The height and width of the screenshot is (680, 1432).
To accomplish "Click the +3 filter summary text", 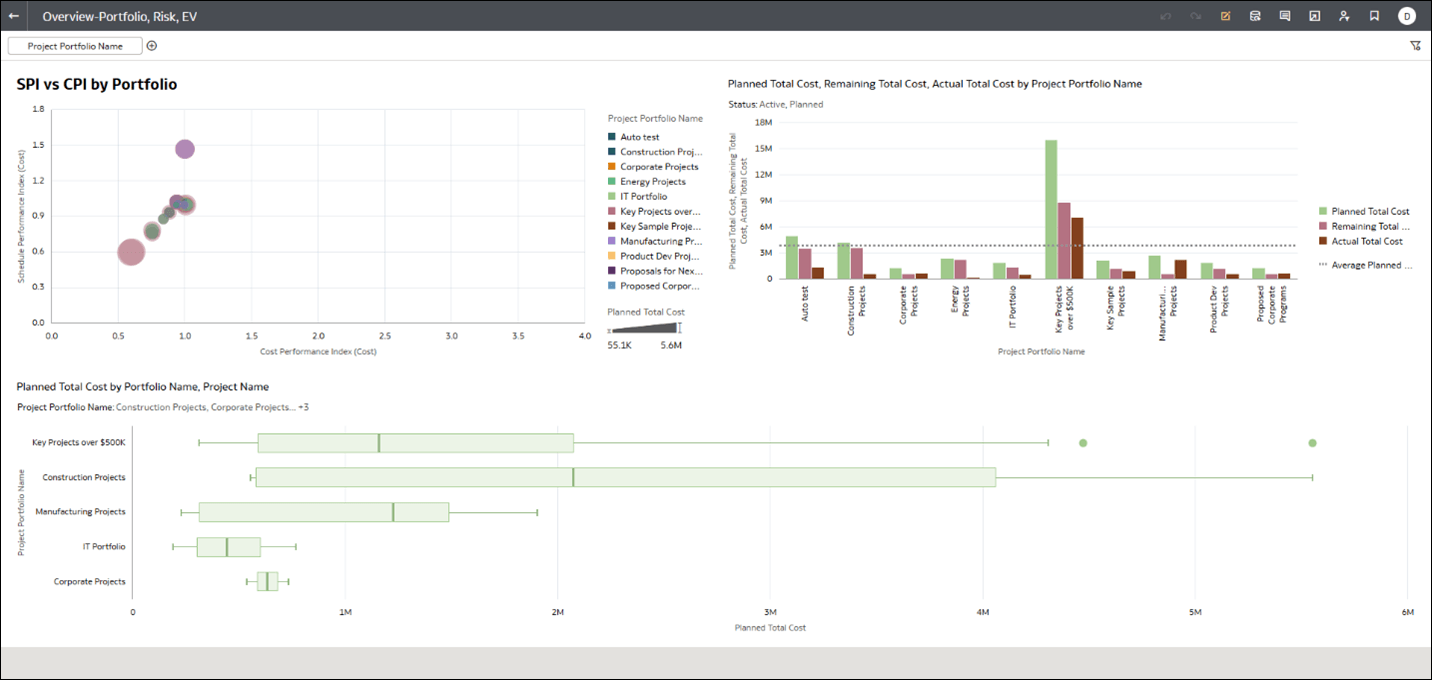I will point(304,408).
